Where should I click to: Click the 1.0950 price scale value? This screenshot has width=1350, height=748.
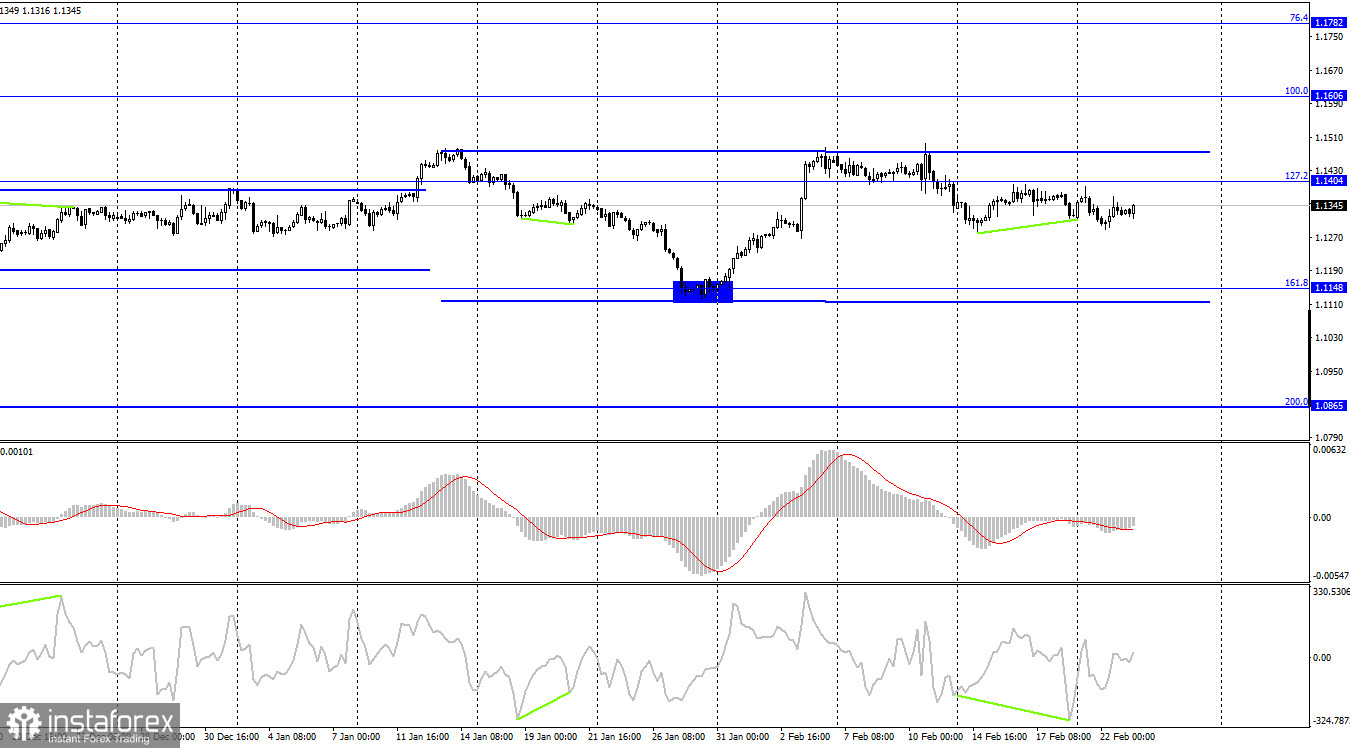1330,371
